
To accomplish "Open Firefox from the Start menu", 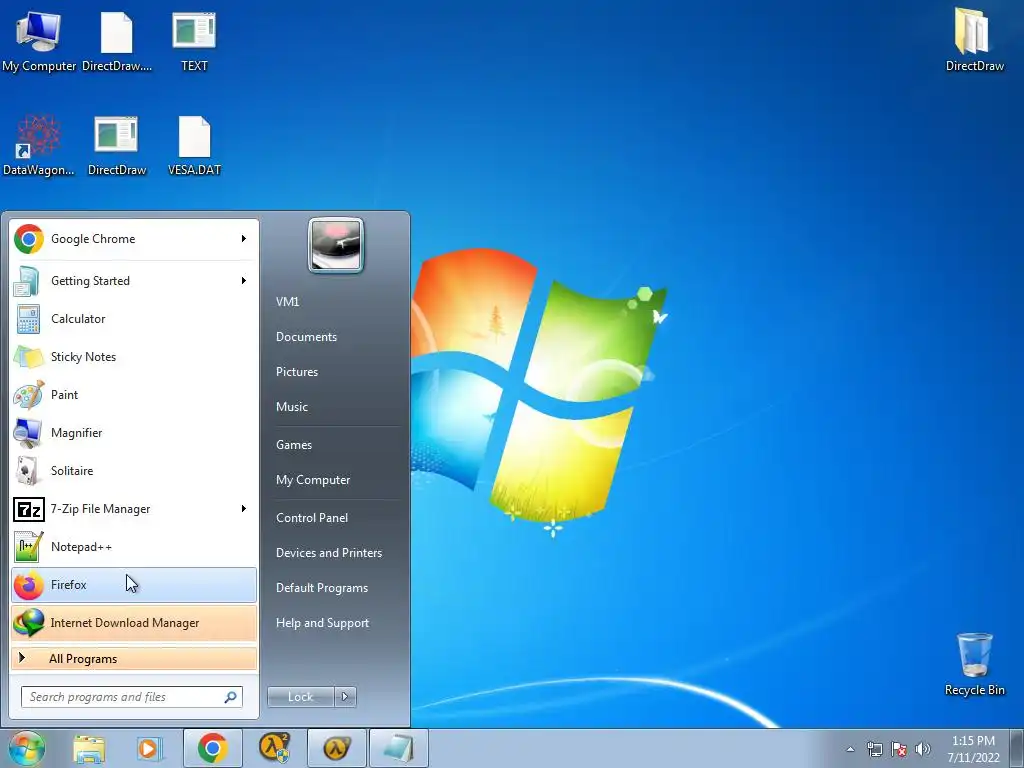I will coord(134,584).
